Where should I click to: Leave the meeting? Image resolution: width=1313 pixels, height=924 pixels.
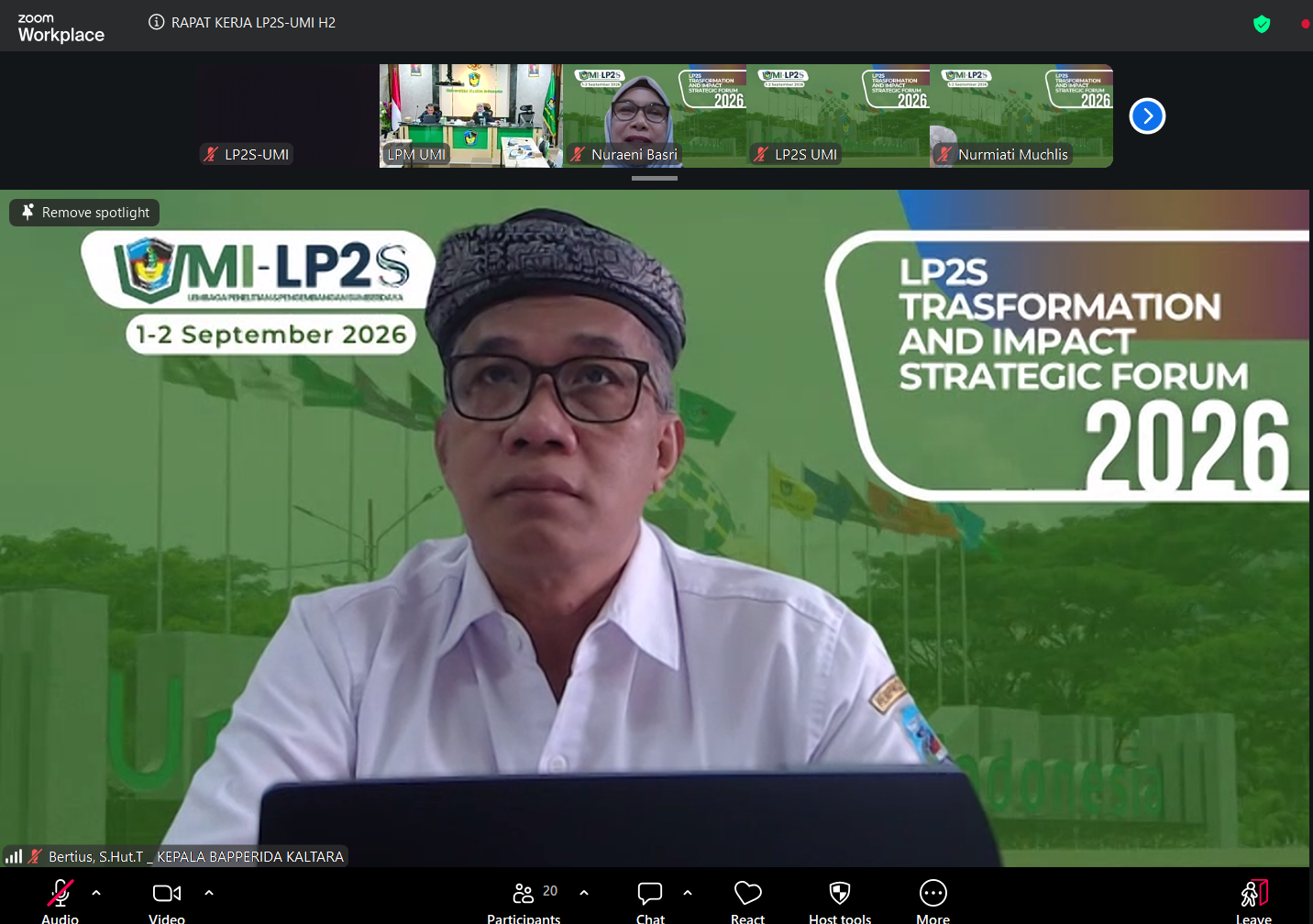[1254, 900]
